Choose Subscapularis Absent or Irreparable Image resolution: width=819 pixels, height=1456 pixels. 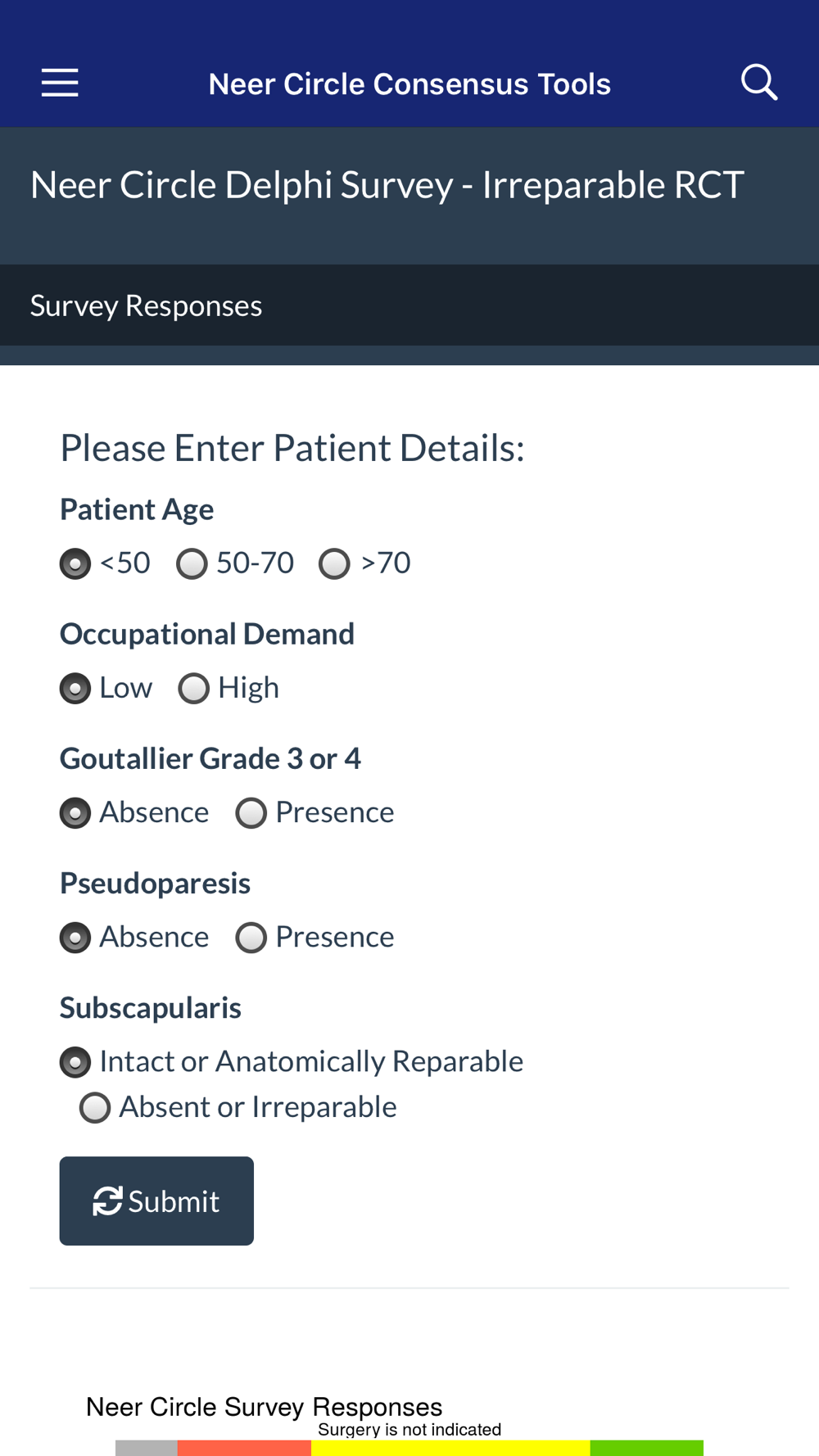tap(95, 1107)
